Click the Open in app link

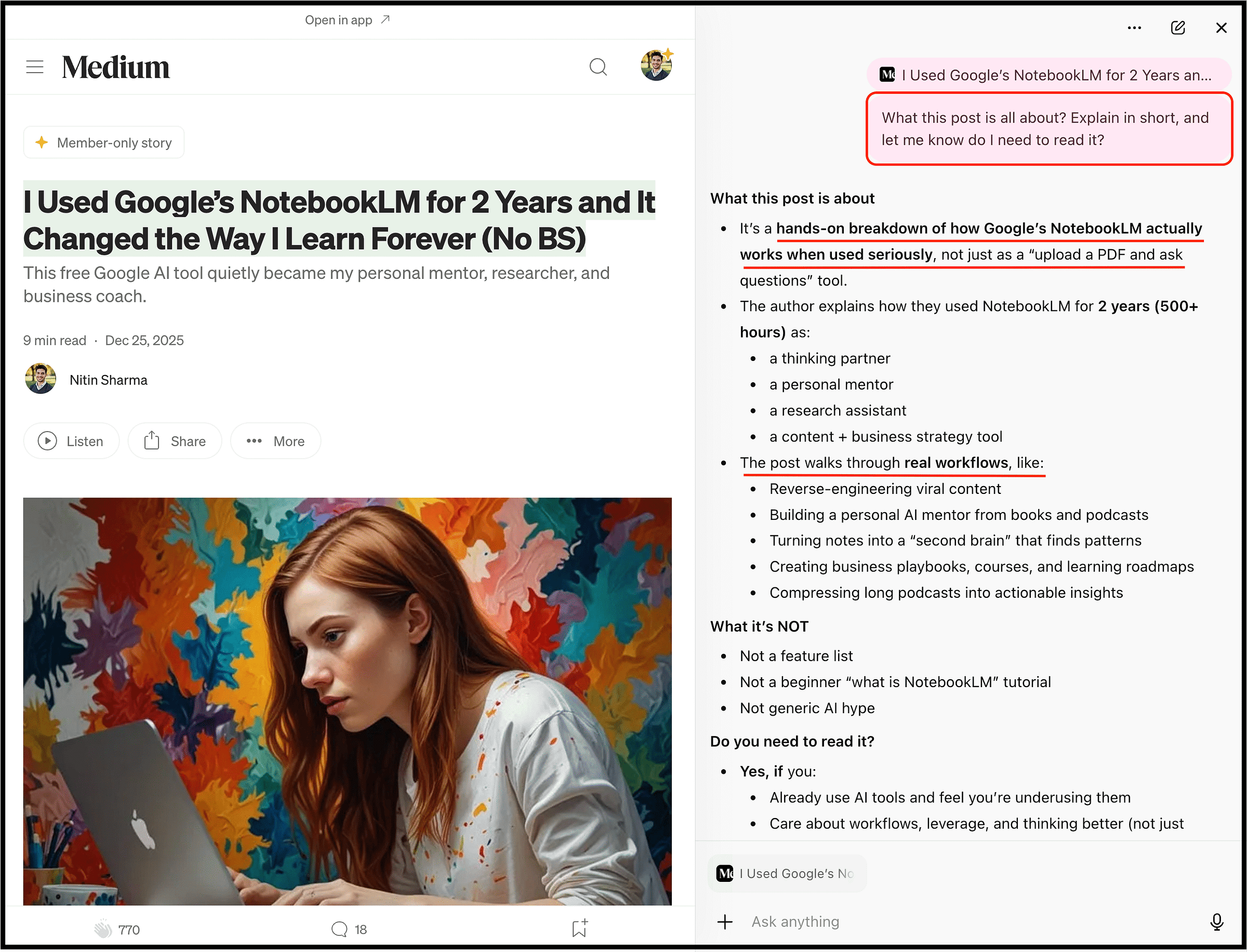click(x=347, y=20)
